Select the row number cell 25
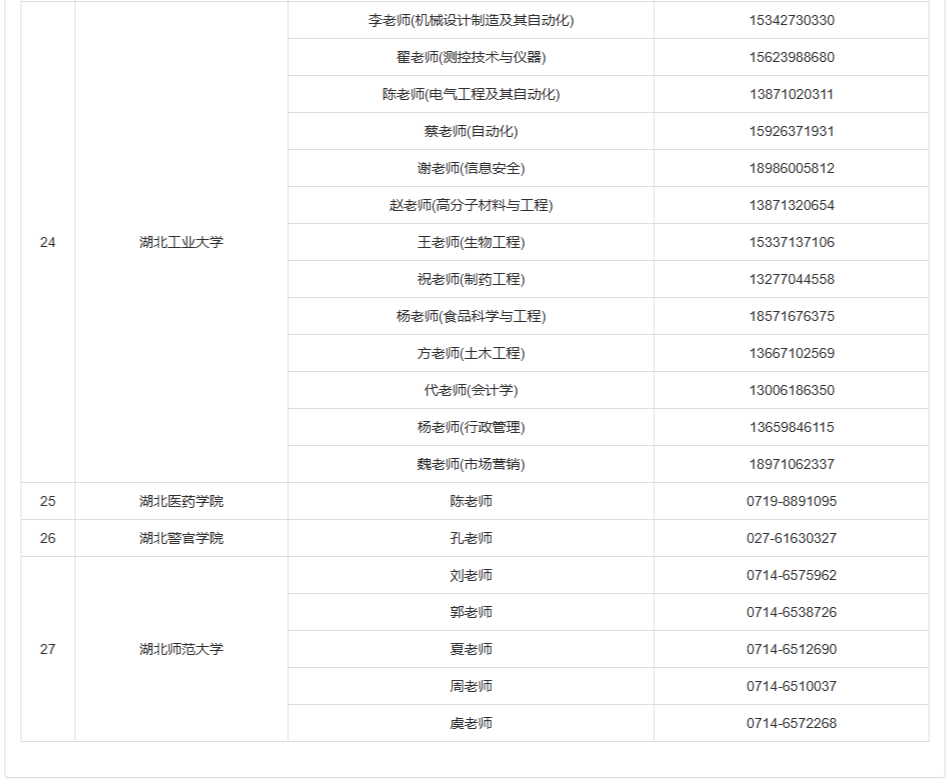Viewport: 949px width, 784px height. point(48,501)
